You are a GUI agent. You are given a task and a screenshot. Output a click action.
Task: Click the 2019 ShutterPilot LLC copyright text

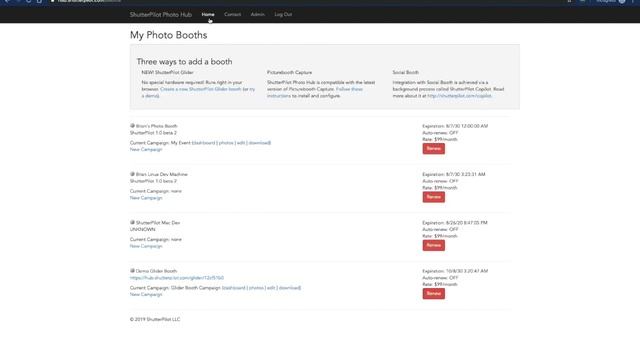tap(155, 319)
